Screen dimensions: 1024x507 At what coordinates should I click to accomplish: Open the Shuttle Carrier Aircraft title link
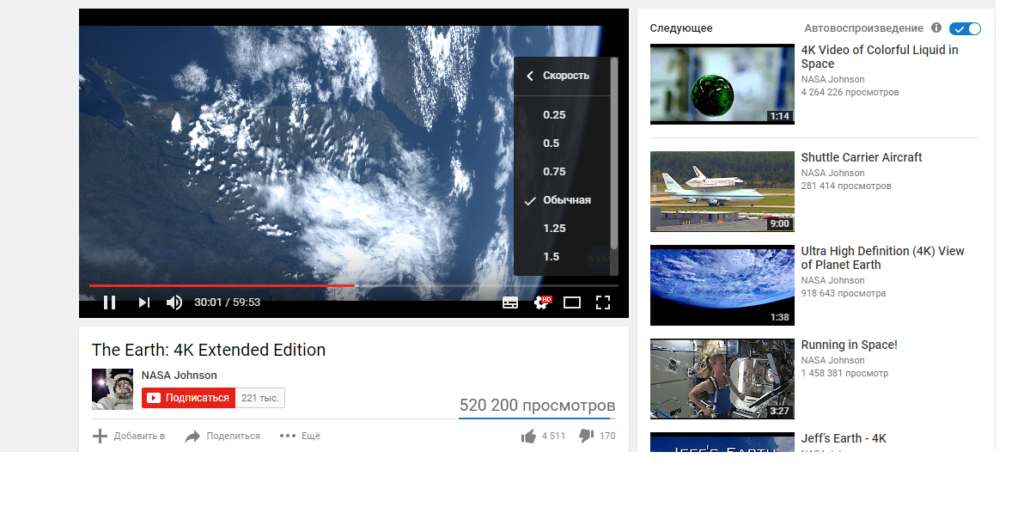[x=861, y=157]
